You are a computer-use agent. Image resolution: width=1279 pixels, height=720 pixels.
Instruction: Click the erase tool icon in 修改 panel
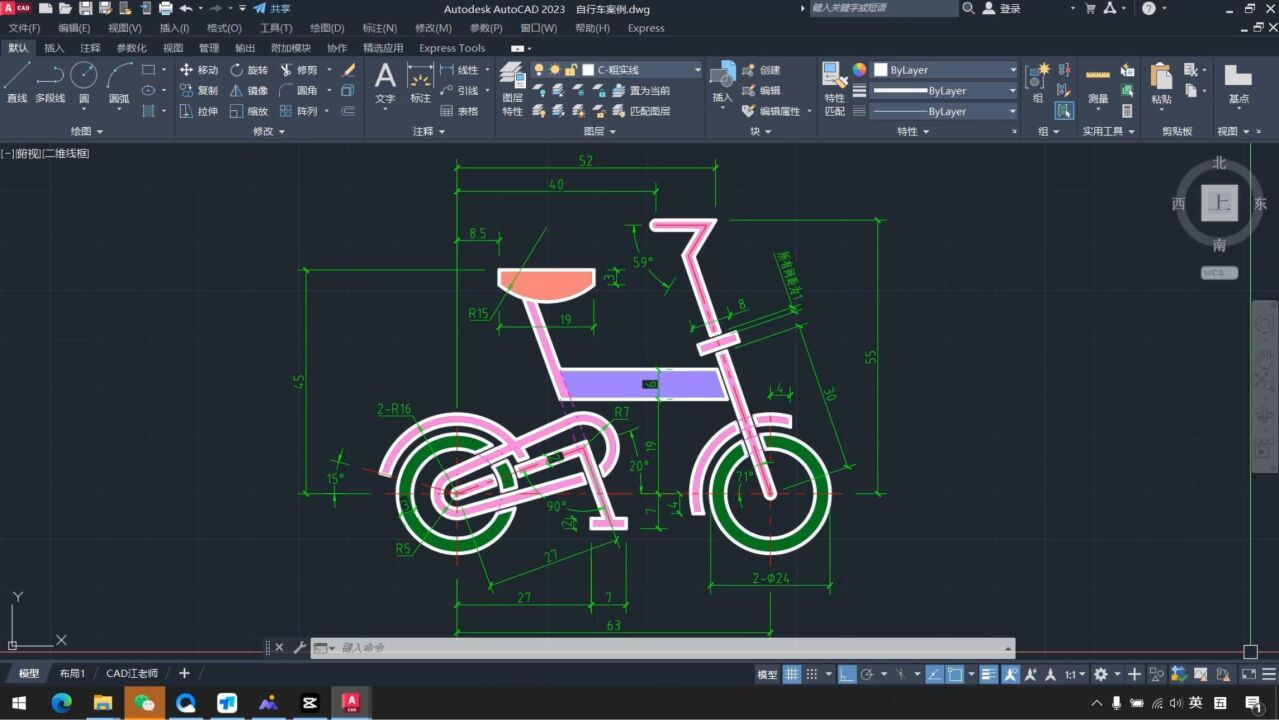pyautogui.click(x=348, y=70)
